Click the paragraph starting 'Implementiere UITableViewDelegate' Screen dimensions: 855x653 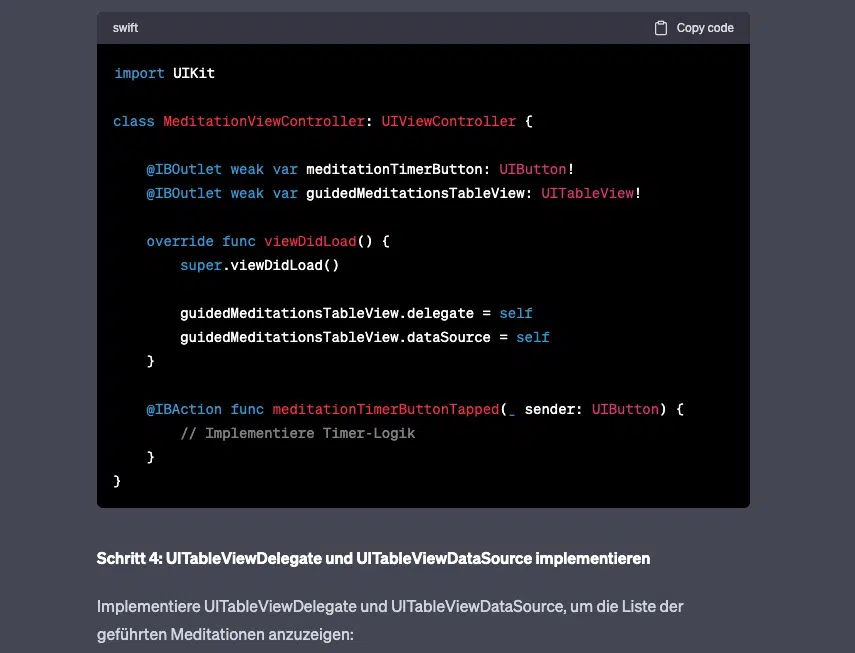tap(390, 620)
